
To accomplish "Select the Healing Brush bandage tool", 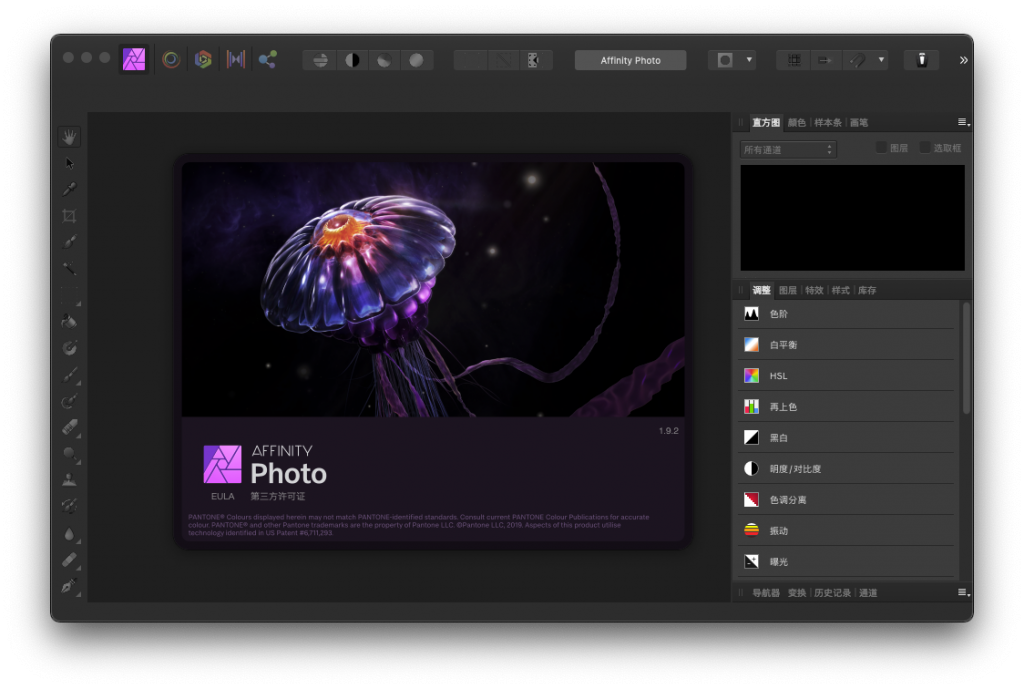I will [69, 560].
